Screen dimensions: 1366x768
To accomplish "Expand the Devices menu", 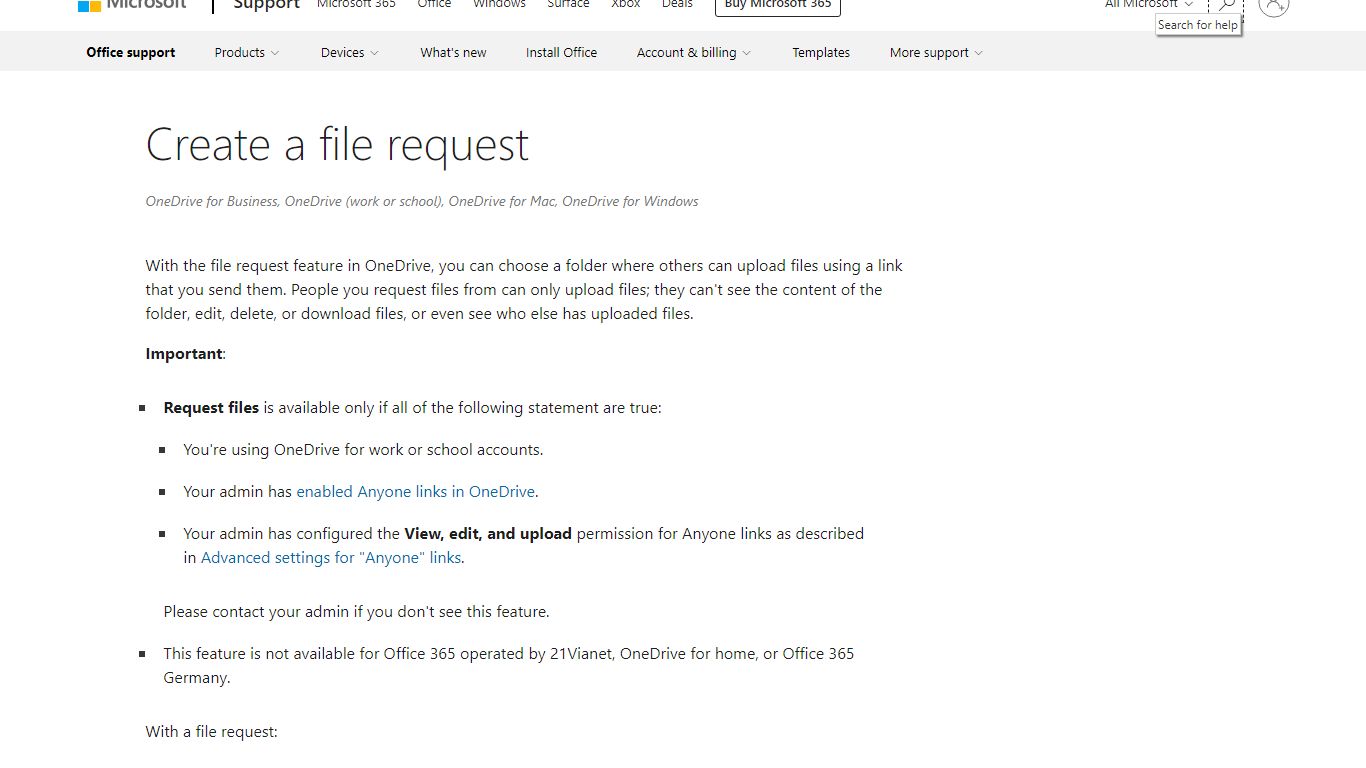I will click(x=350, y=52).
